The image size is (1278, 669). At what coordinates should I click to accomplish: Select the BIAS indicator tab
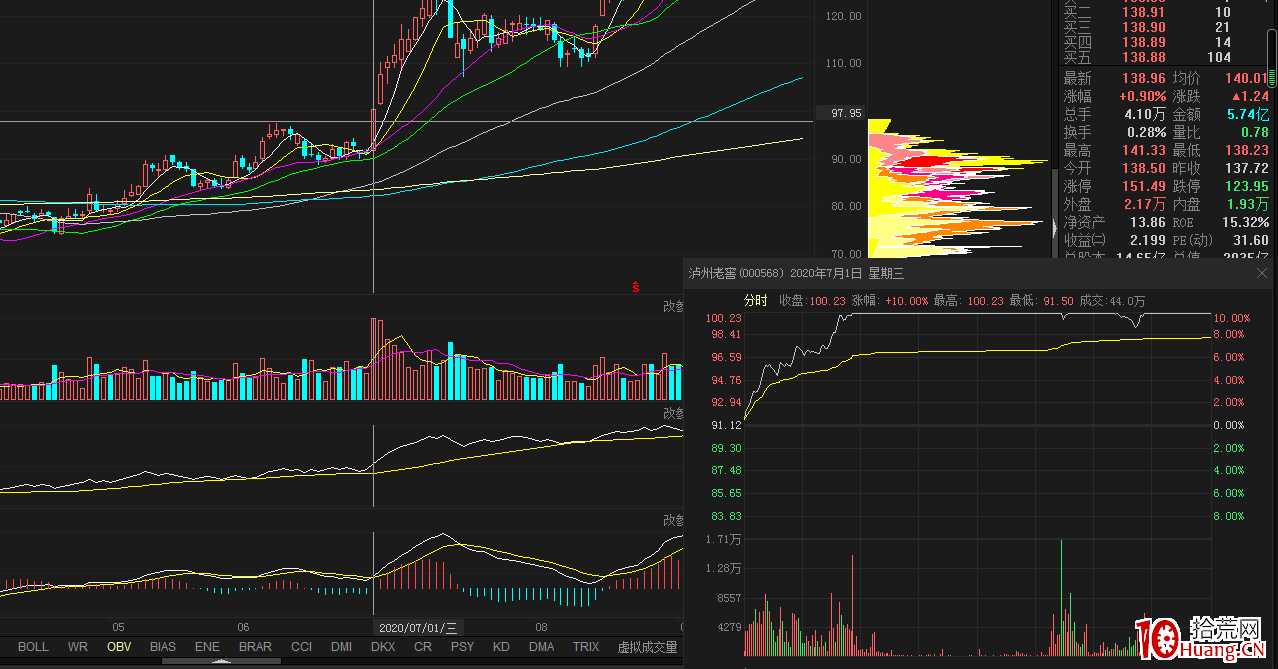tap(163, 647)
